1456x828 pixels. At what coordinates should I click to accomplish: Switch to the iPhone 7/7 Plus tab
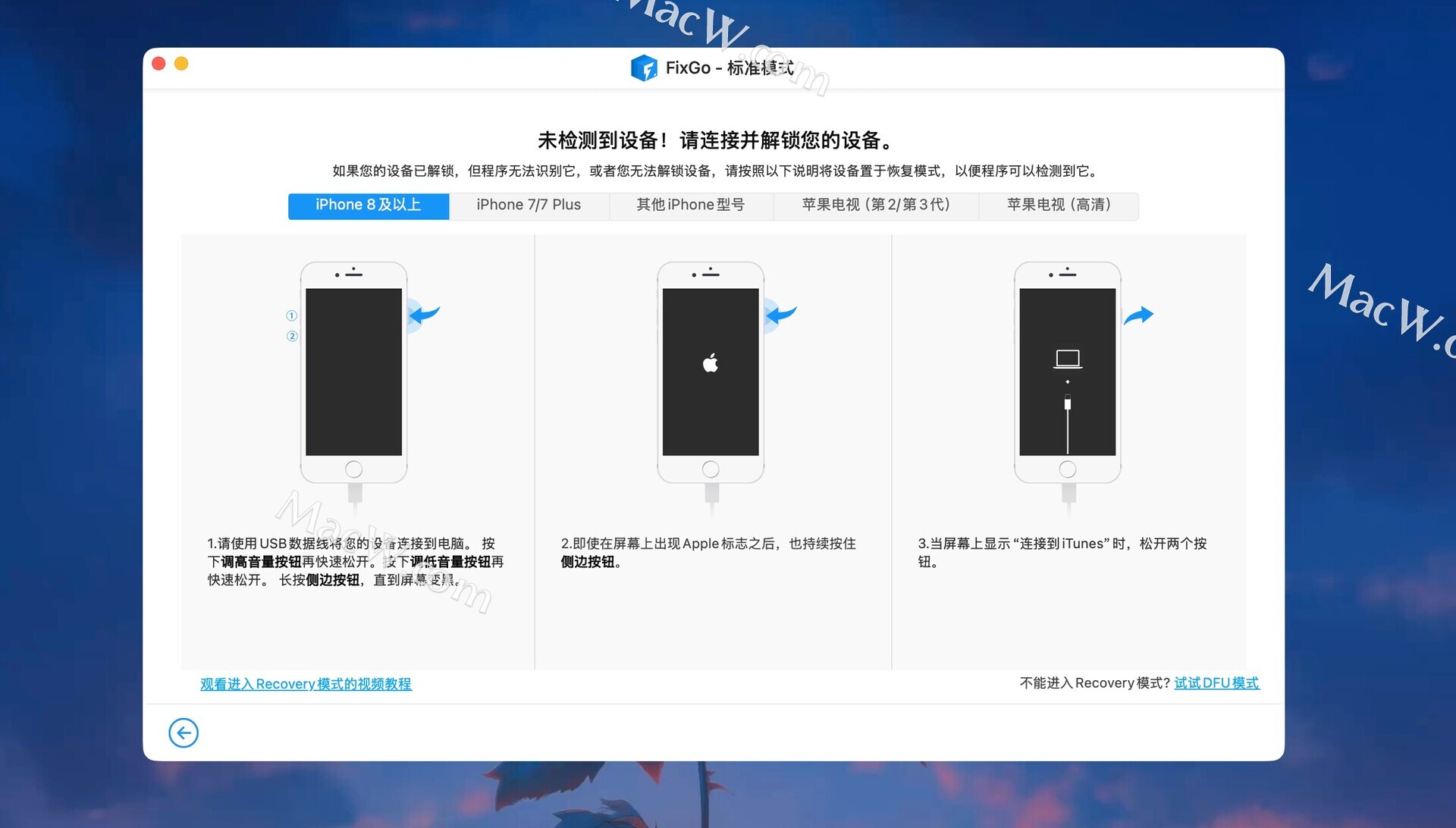pos(529,205)
